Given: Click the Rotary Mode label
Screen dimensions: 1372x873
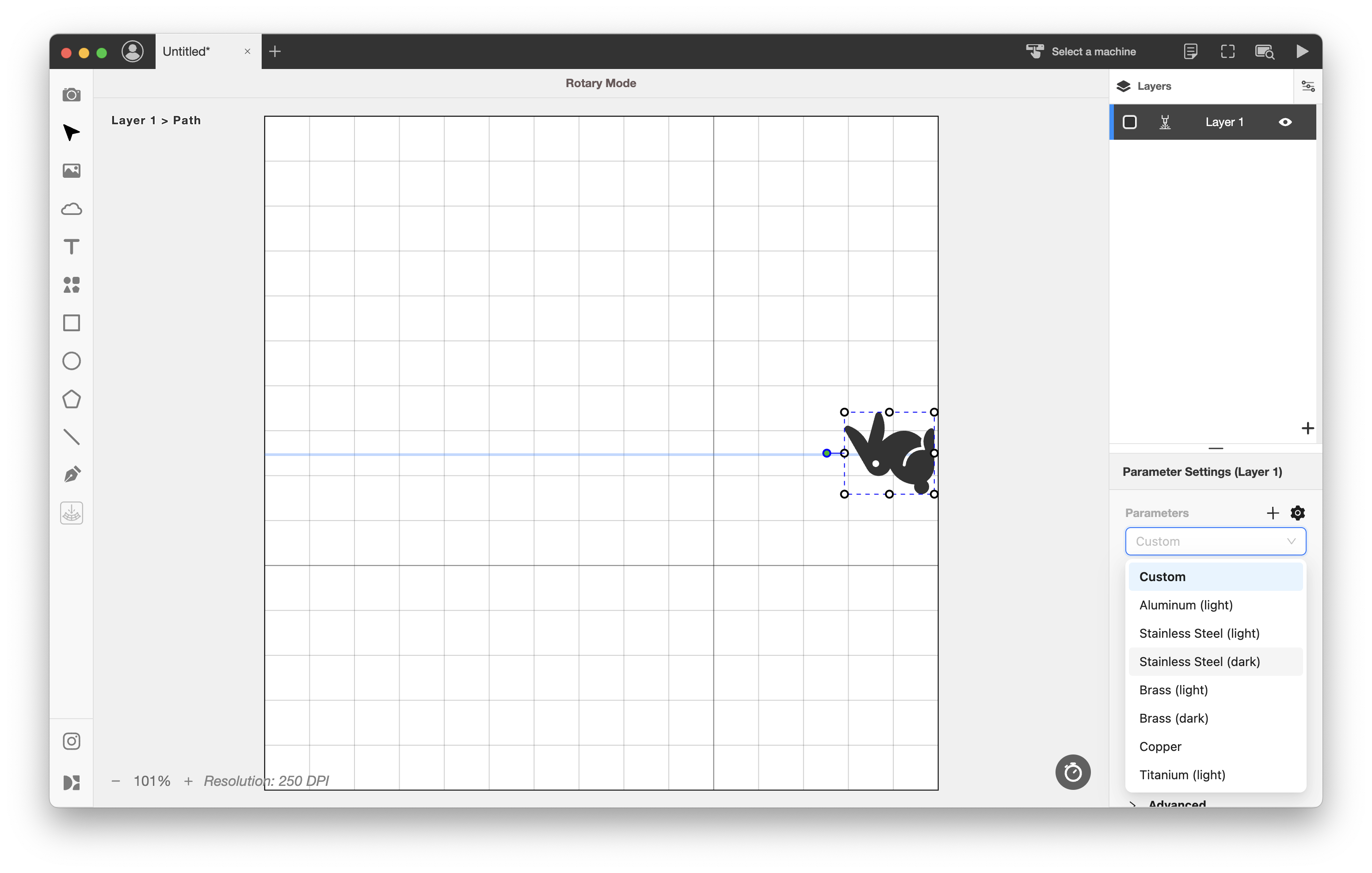Looking at the screenshot, I should 601,83.
